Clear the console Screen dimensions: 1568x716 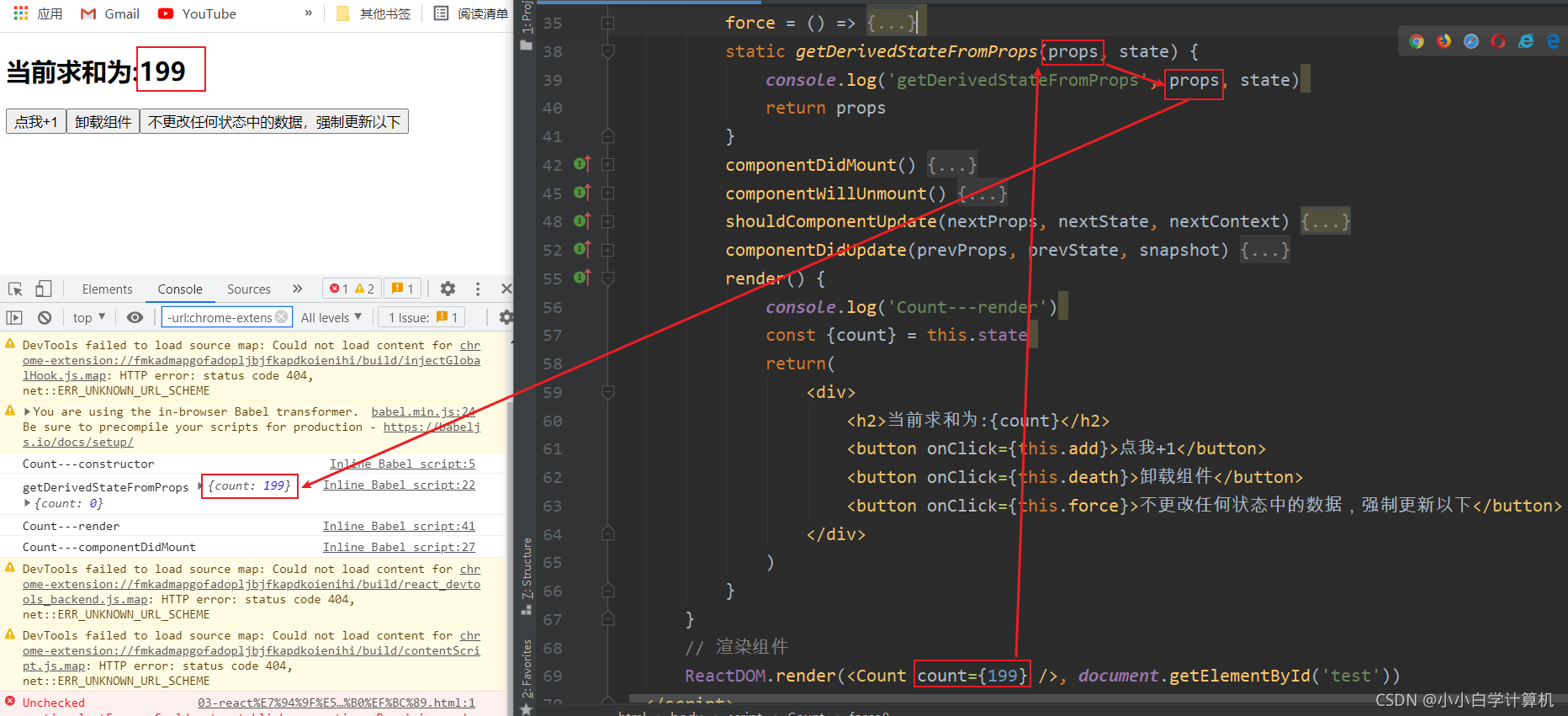[x=45, y=317]
